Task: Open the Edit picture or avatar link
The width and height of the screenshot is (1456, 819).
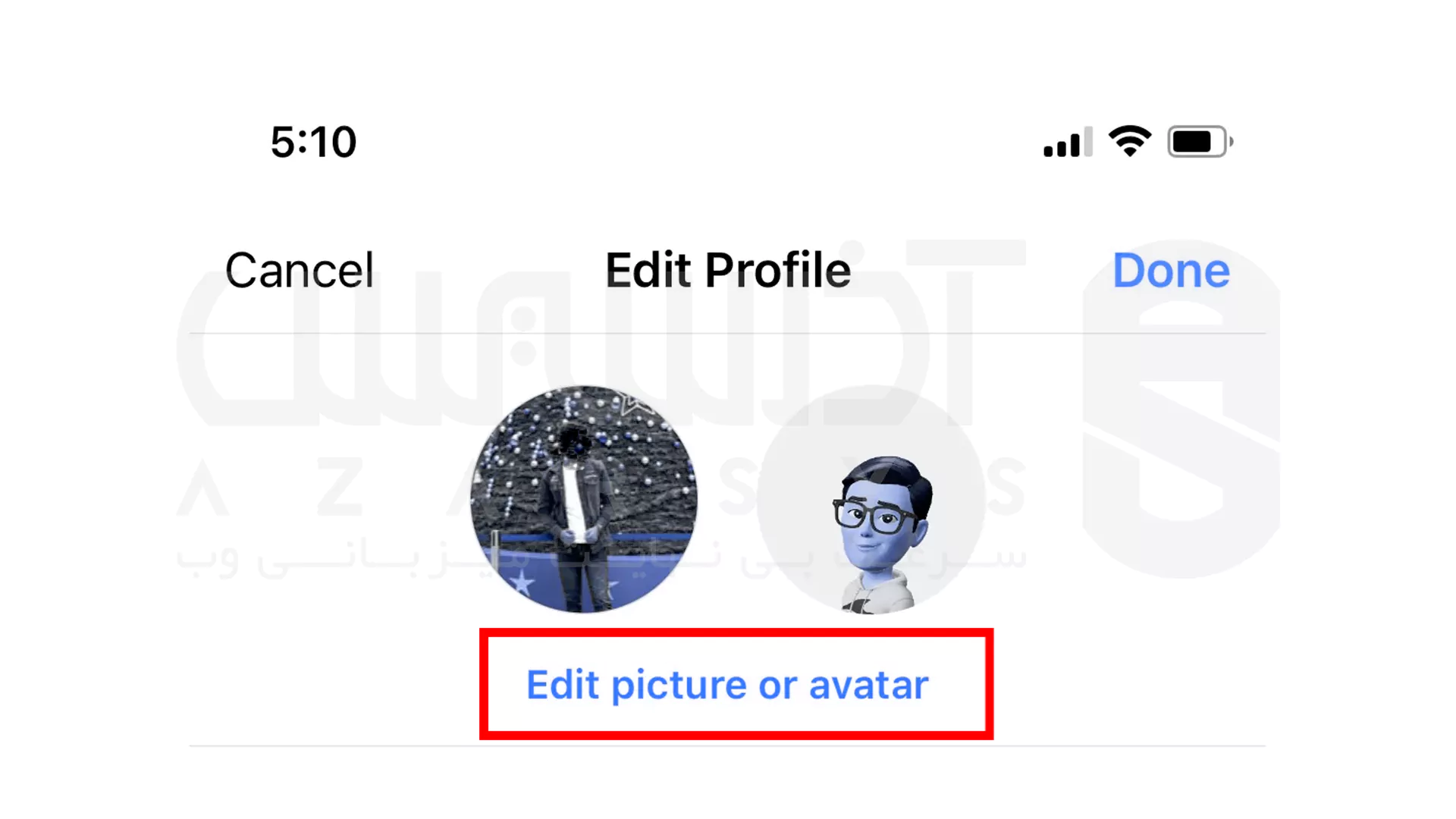Action: tap(727, 685)
